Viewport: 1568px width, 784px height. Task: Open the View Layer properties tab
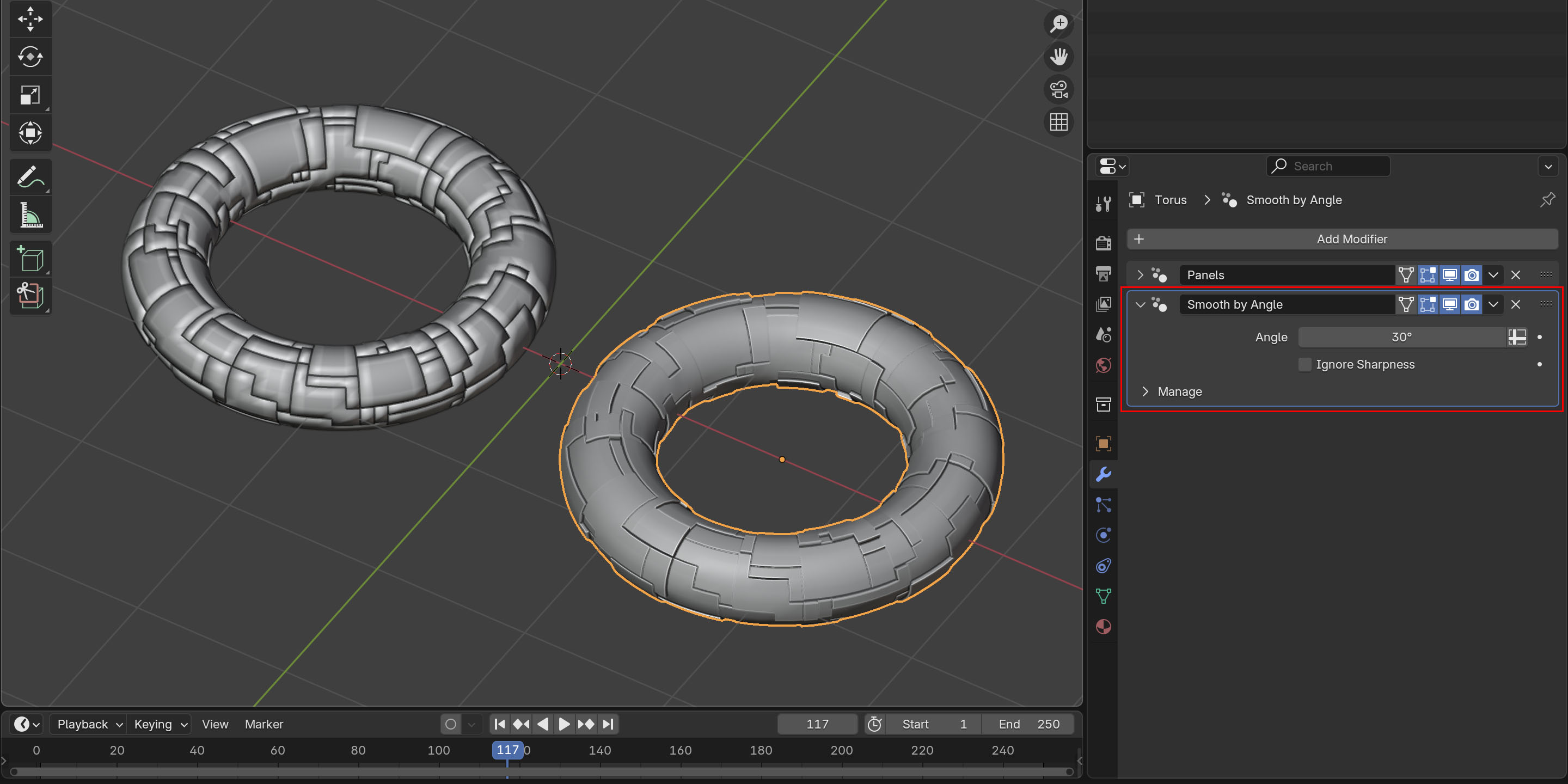coord(1103,304)
